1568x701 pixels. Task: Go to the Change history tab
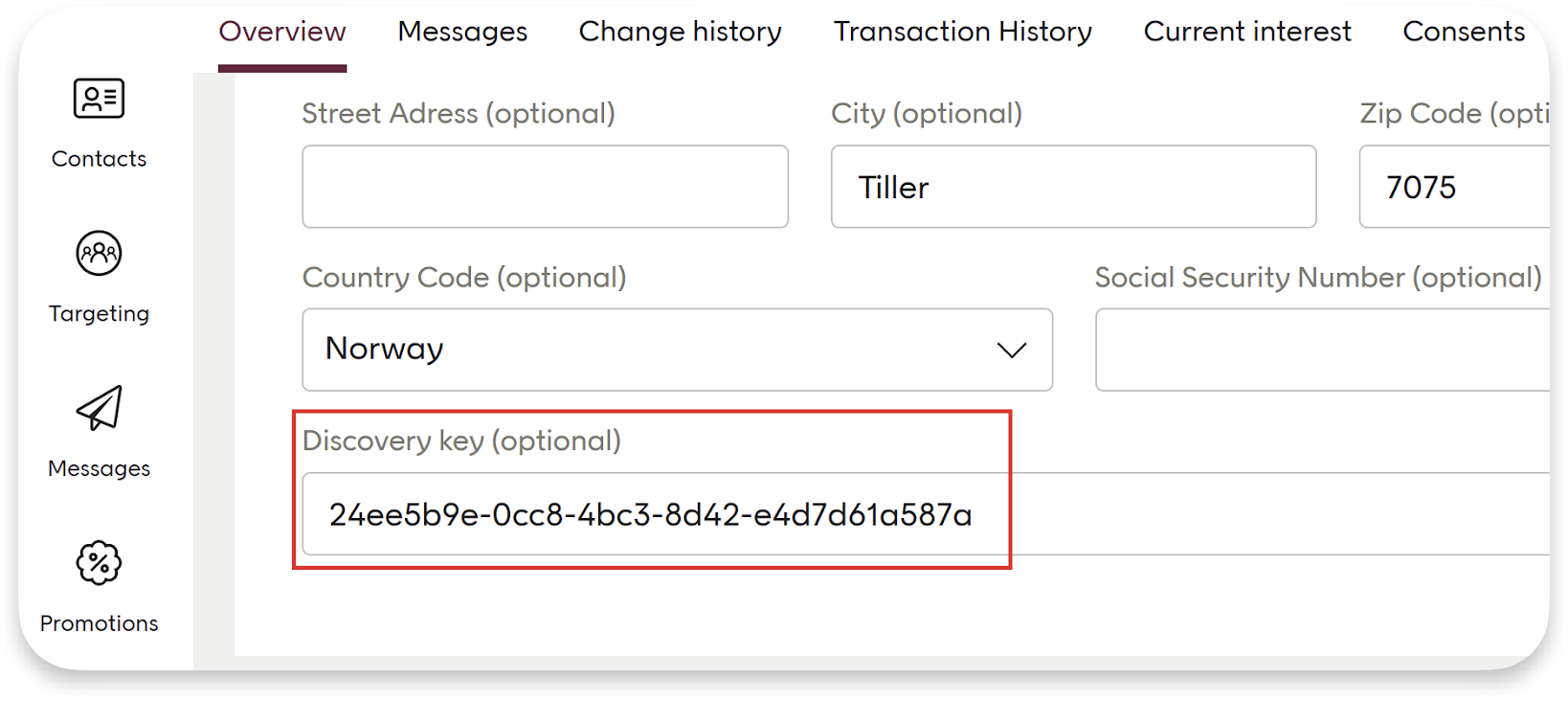click(680, 32)
